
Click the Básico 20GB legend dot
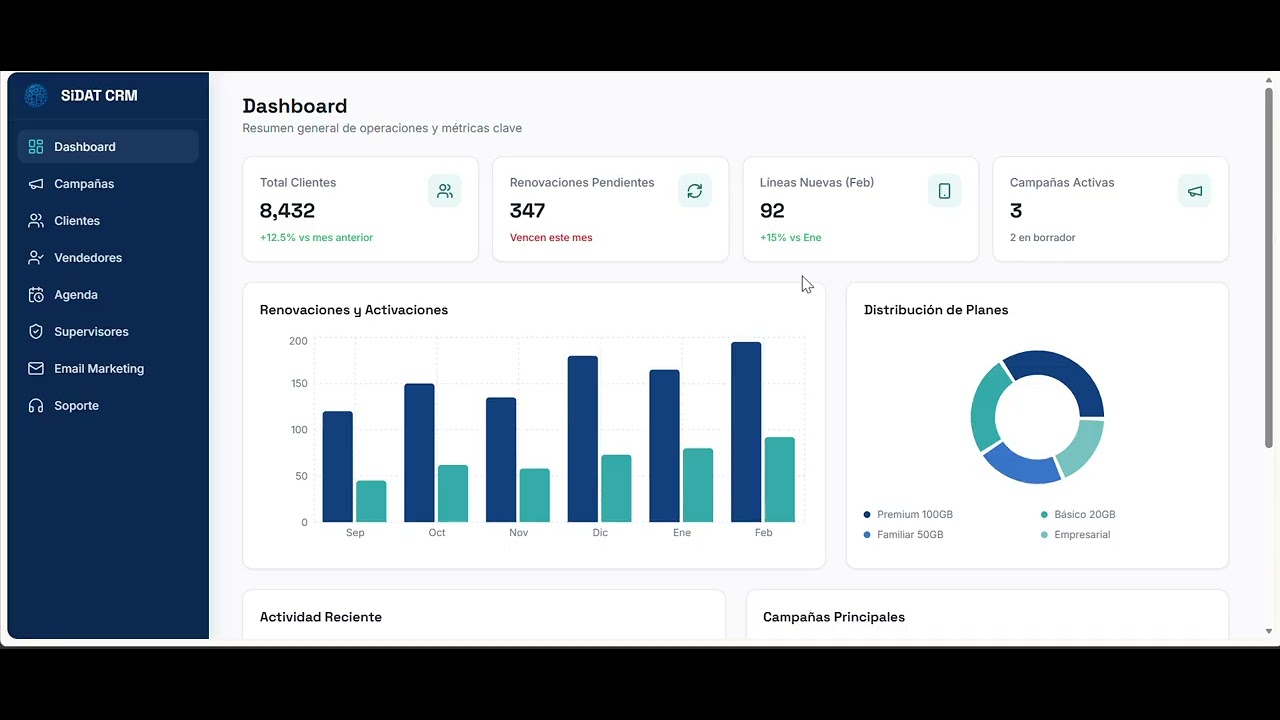(x=1044, y=515)
